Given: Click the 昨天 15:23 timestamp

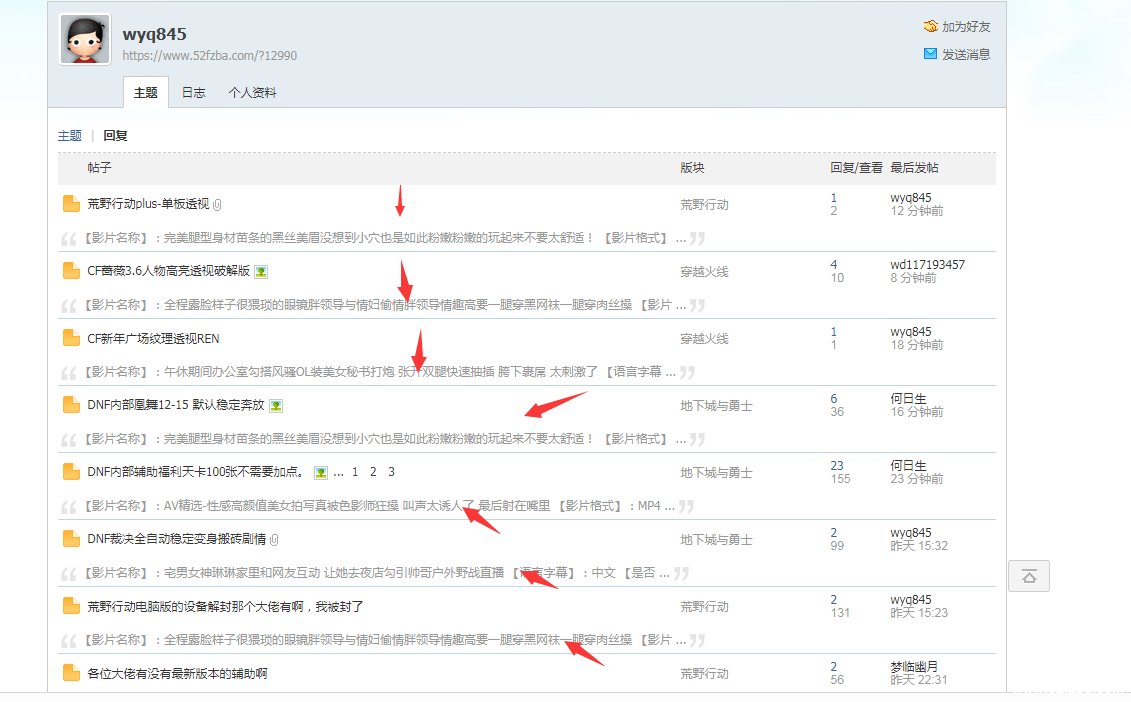Looking at the screenshot, I should [x=919, y=613].
